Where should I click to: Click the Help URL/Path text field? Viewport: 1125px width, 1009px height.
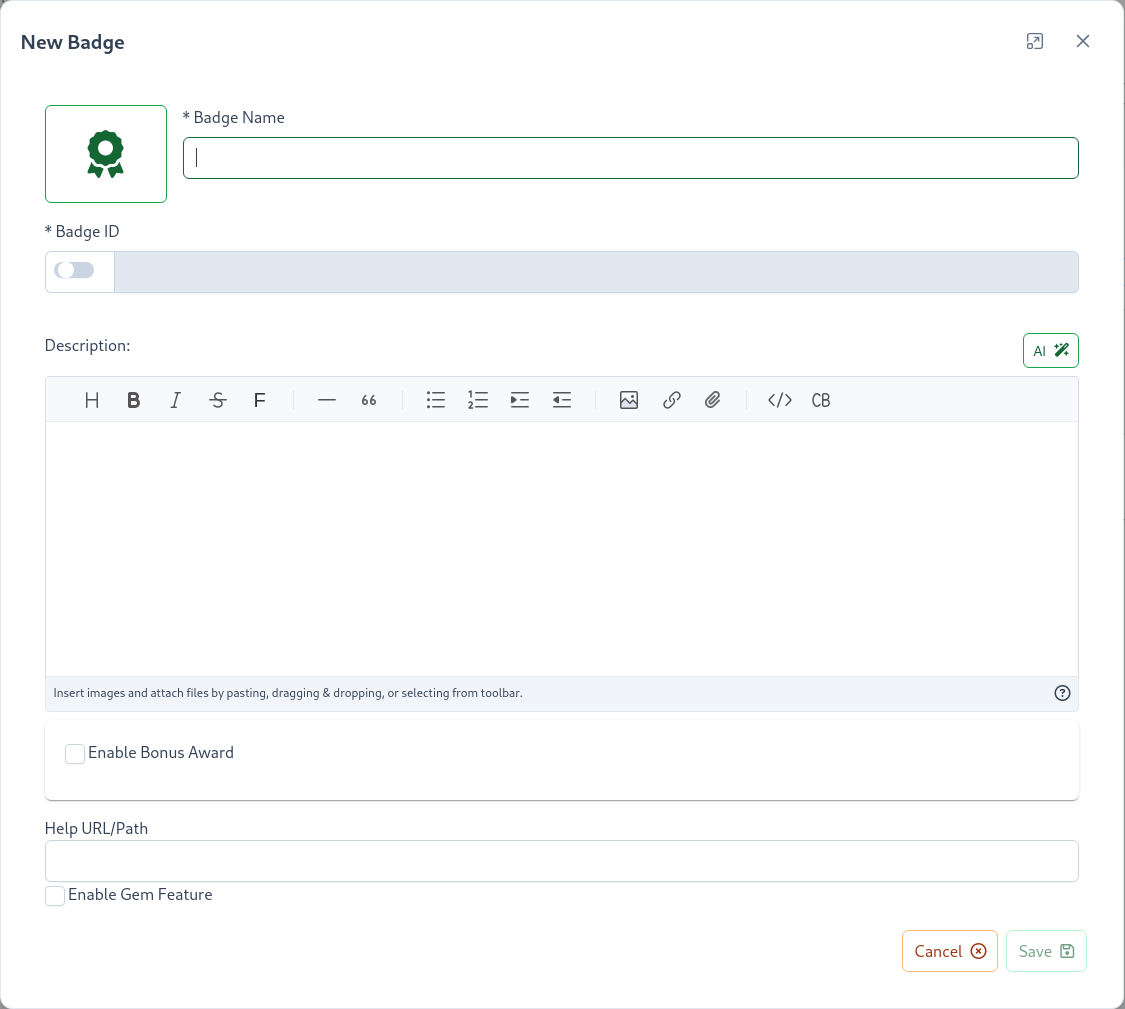click(x=561, y=861)
